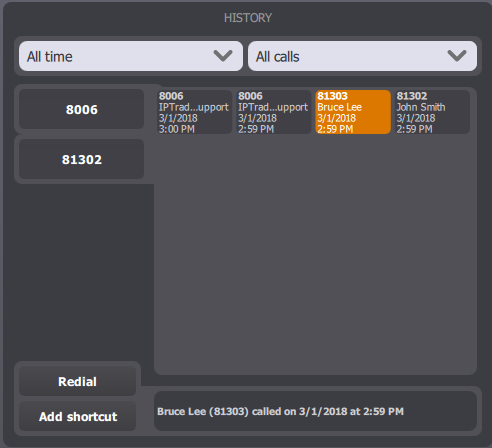Select the 8006 IPTrad call entry at 2:59 PM

[274, 112]
